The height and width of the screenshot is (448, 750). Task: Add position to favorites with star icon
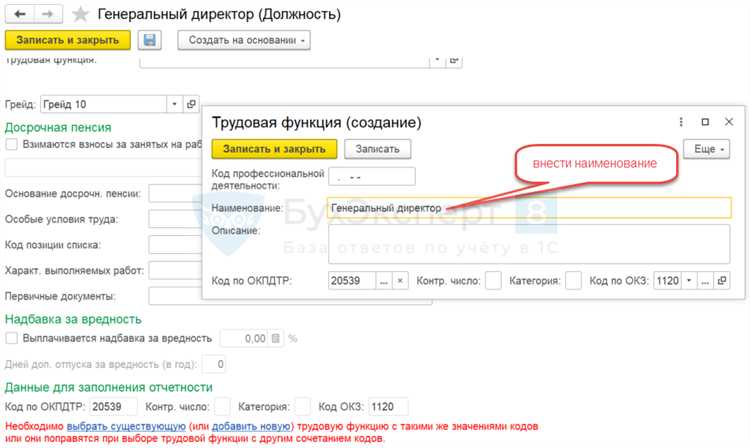tap(81, 15)
